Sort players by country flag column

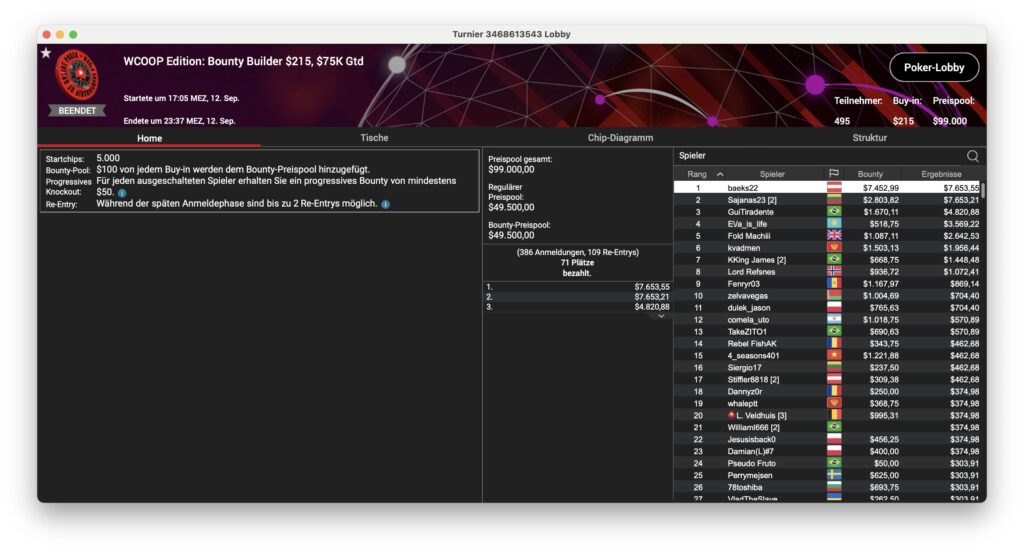(x=833, y=174)
